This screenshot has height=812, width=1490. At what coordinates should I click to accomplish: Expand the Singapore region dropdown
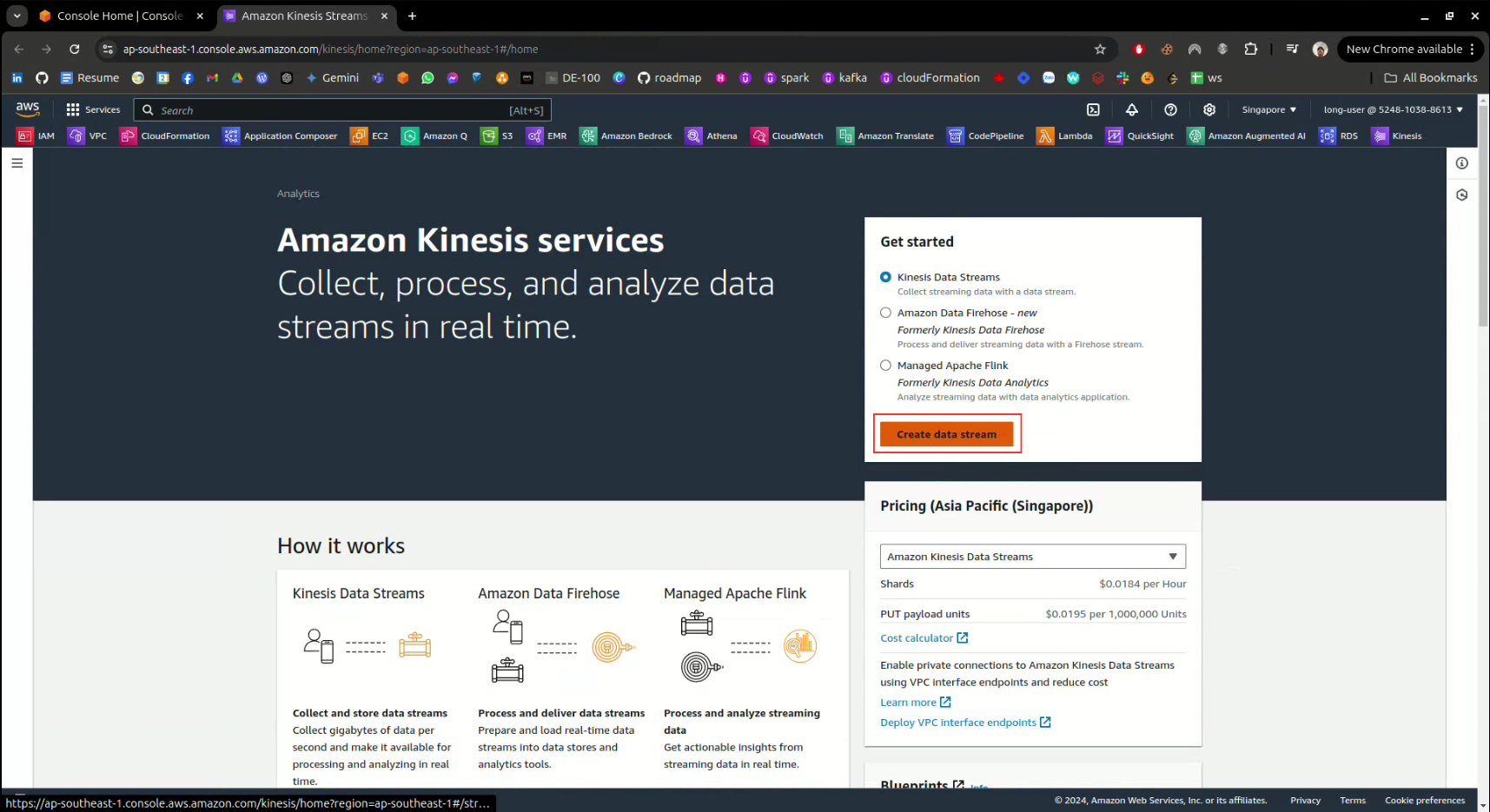pos(1268,109)
